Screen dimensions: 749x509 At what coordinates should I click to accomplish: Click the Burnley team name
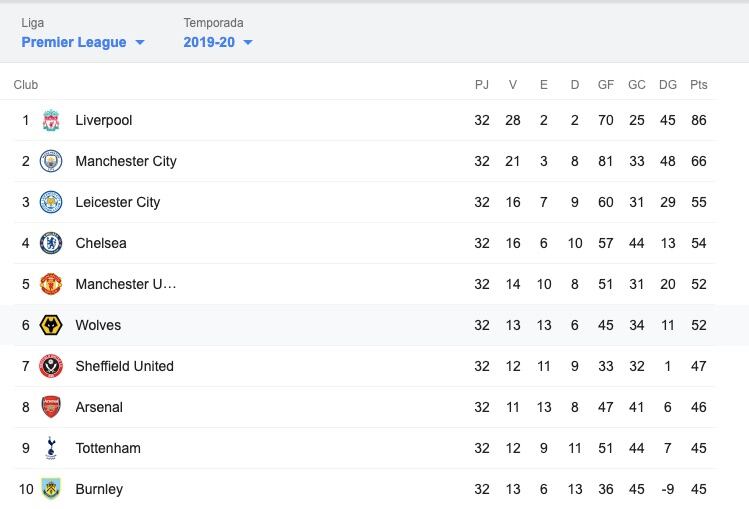coord(99,490)
